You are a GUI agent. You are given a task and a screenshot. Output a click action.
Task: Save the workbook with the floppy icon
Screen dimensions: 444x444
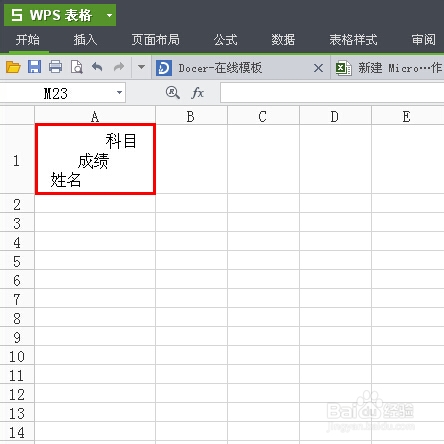(34, 67)
